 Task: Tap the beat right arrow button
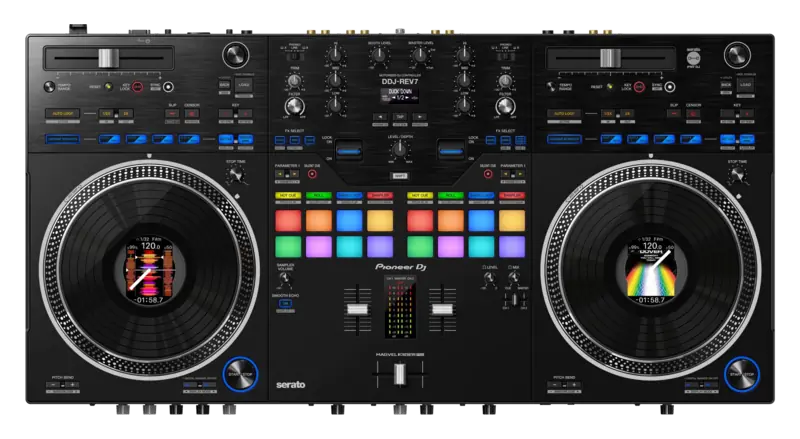click(x=419, y=117)
